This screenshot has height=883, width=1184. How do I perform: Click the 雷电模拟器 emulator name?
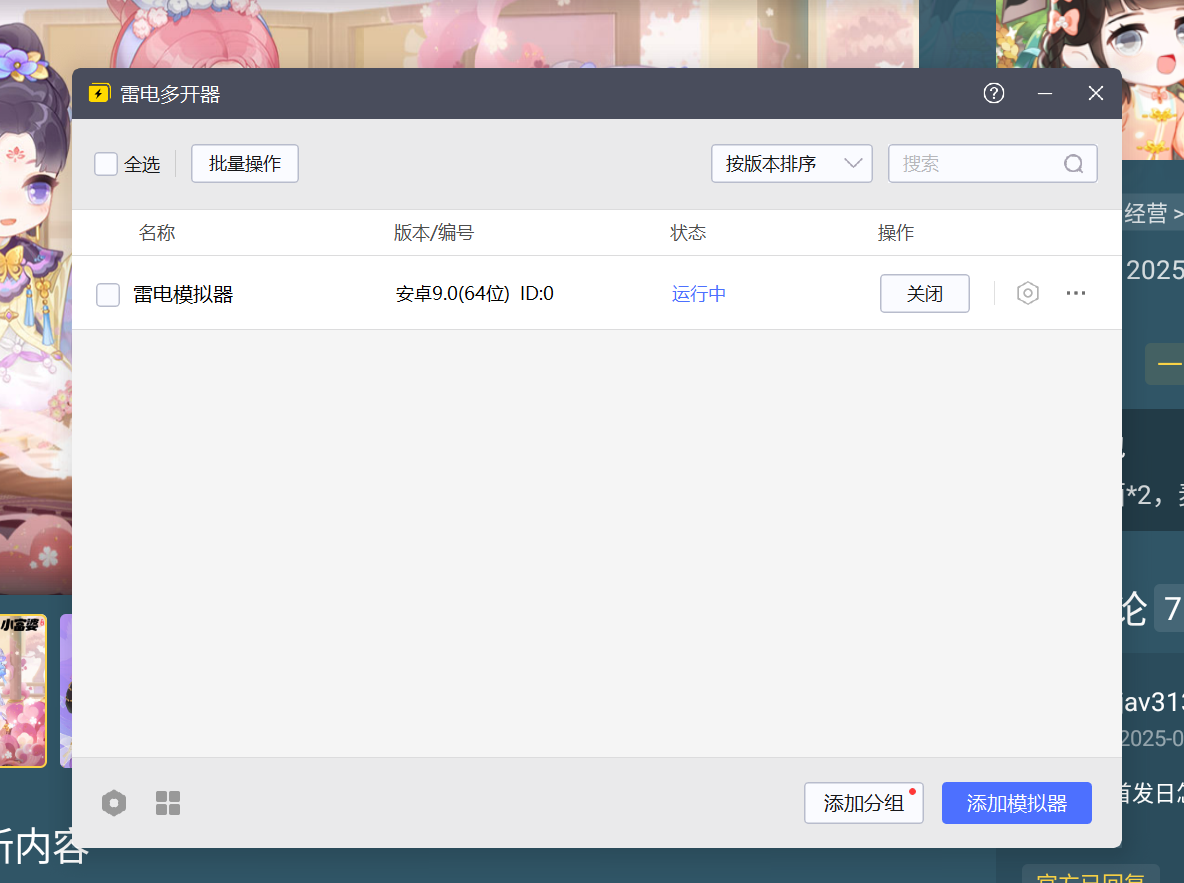point(183,295)
